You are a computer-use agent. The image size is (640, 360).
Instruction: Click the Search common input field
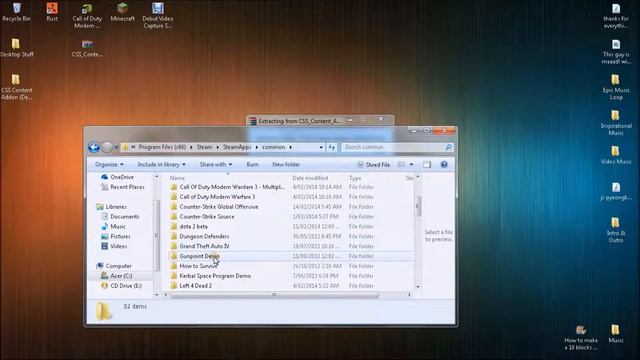[397, 147]
